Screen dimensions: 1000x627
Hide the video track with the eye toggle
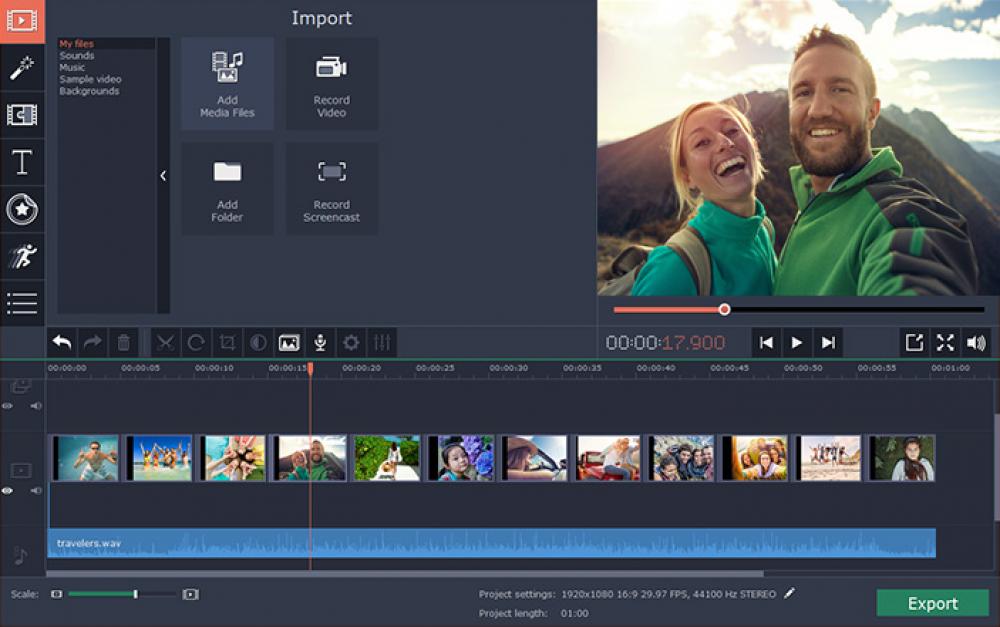pyautogui.click(x=9, y=490)
